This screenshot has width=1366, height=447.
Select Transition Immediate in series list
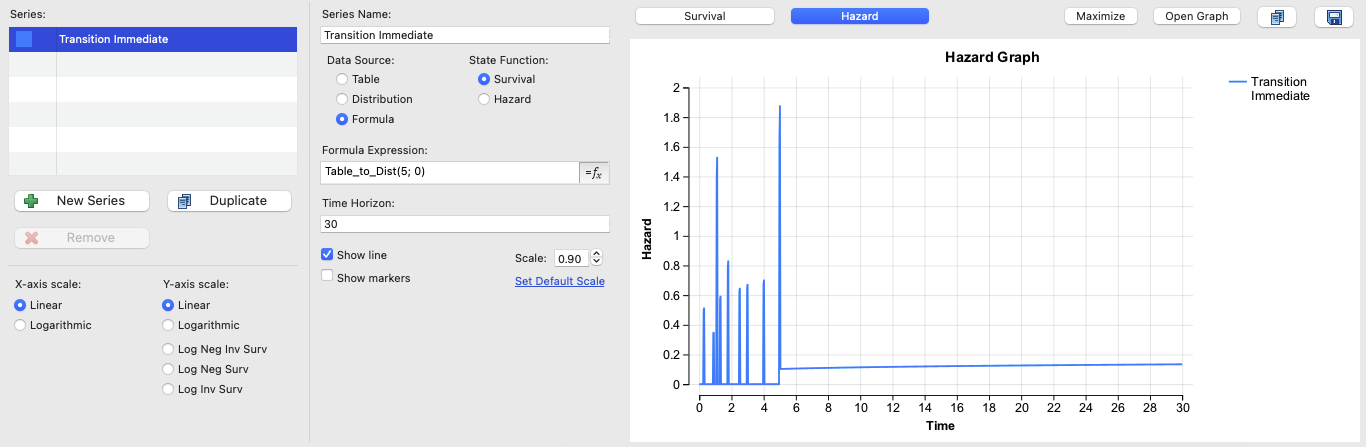coord(113,39)
